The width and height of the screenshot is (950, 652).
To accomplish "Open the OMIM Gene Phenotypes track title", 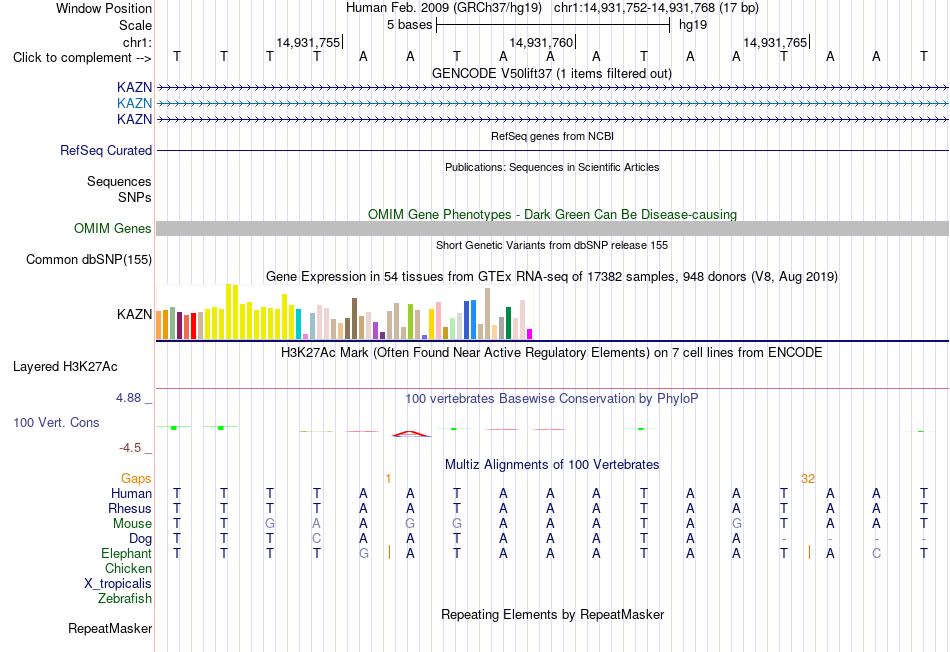I will pos(552,215).
